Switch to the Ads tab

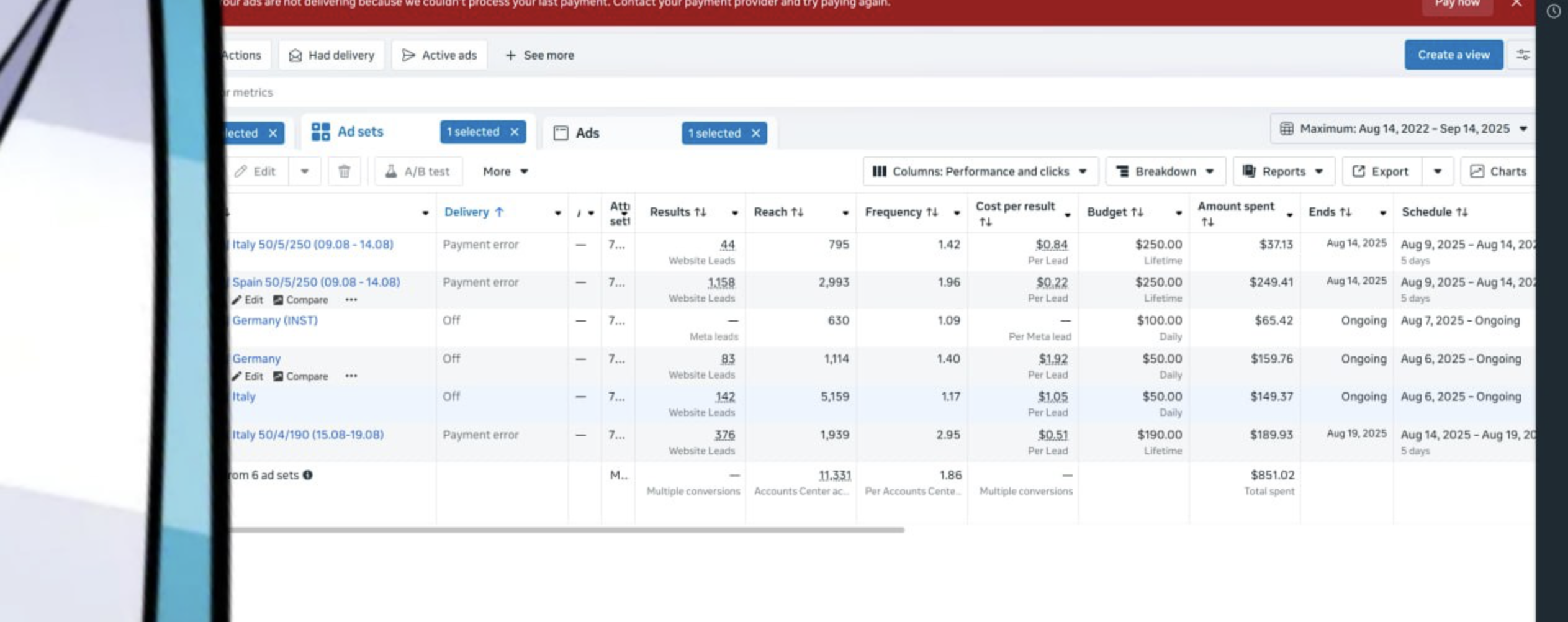(587, 133)
